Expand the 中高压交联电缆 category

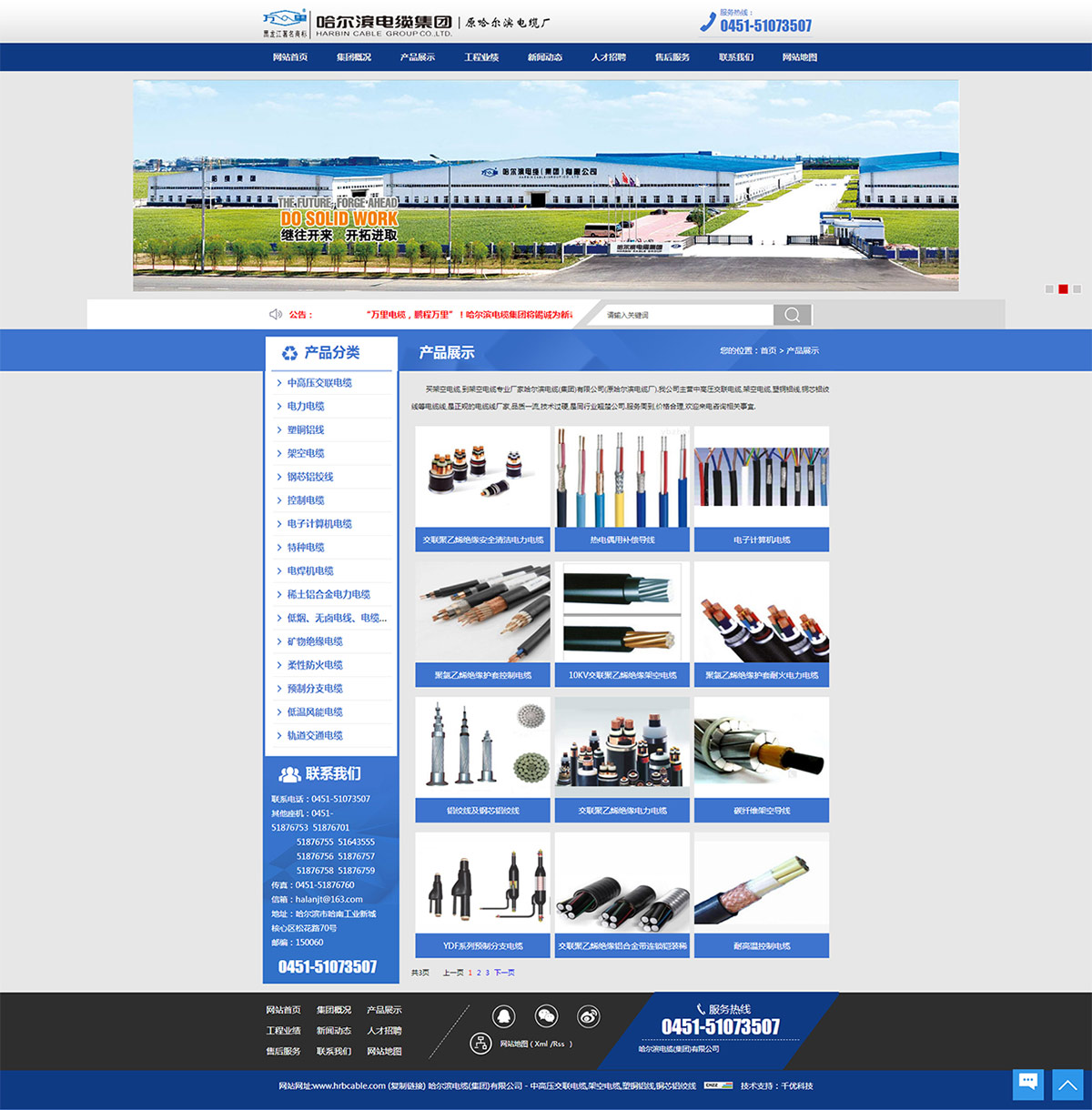(x=319, y=383)
